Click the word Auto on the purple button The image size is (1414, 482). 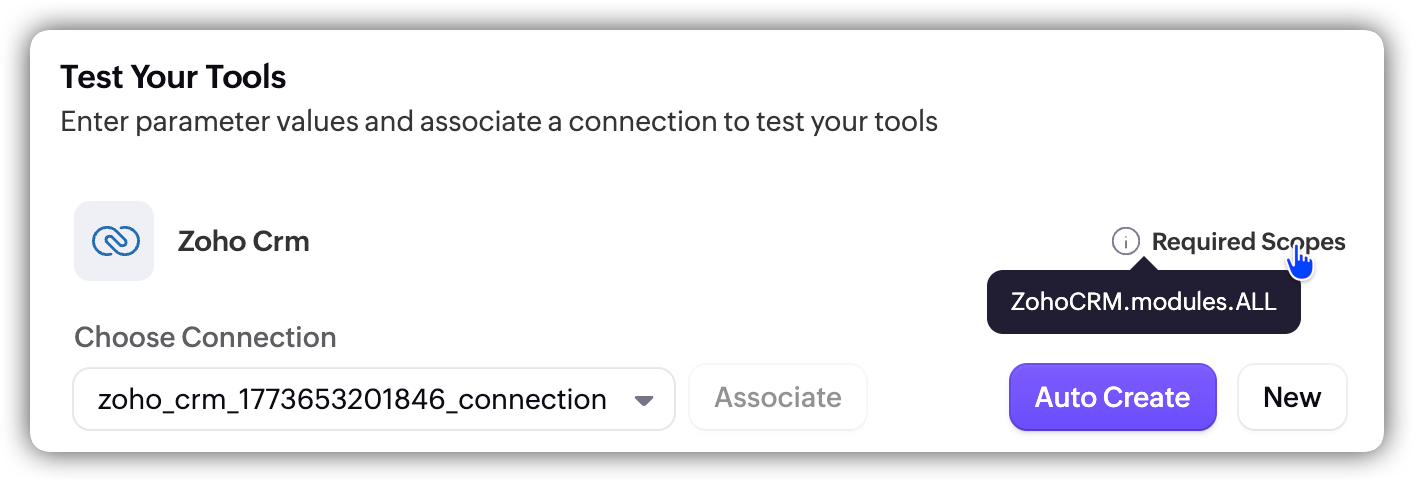[x=1068, y=397]
